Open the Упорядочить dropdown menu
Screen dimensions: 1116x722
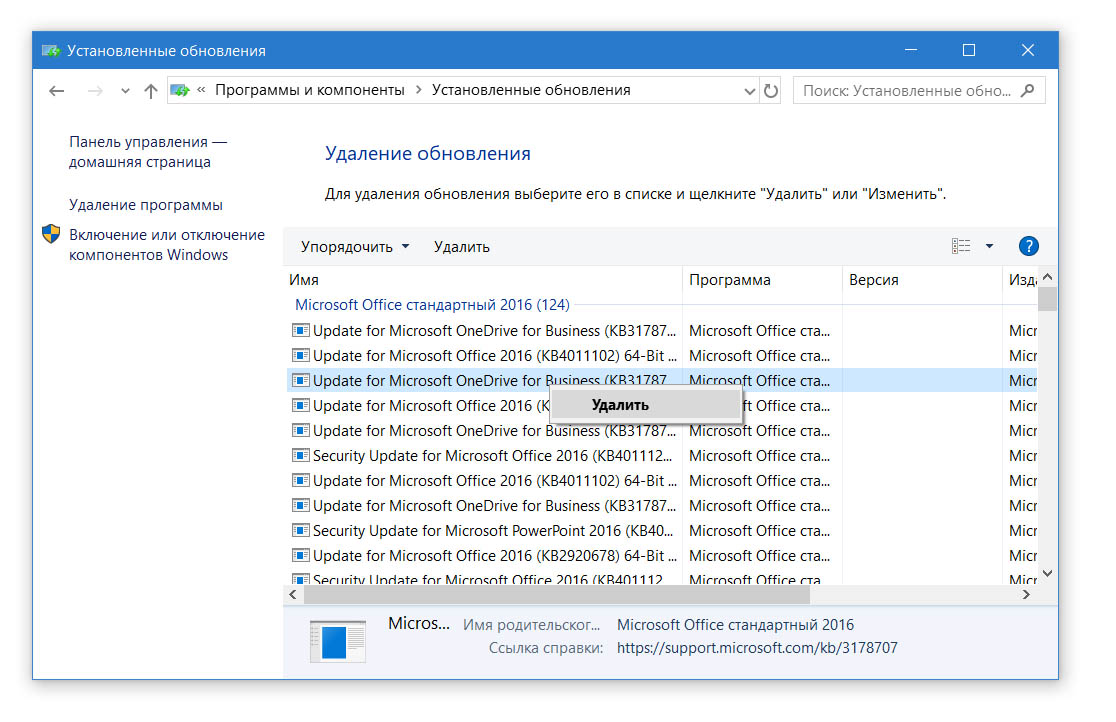(354, 247)
